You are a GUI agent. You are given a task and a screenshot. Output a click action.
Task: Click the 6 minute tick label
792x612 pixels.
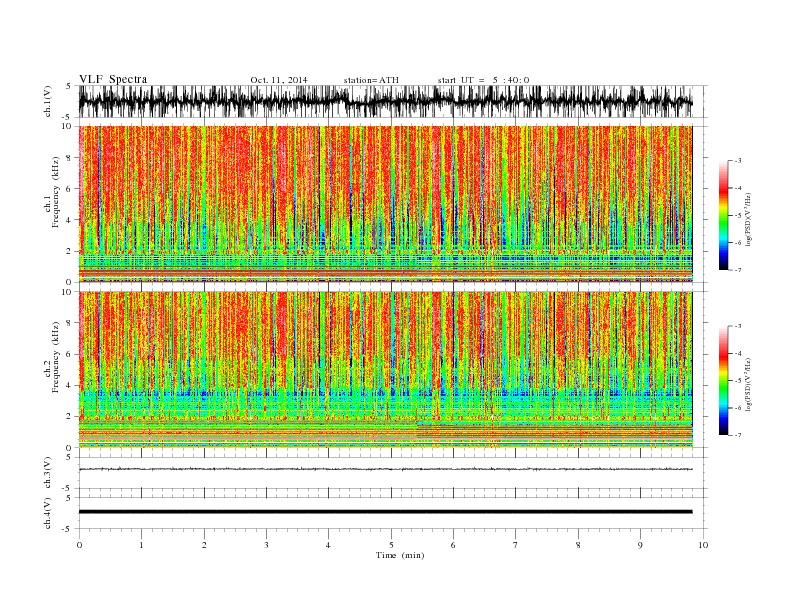tap(453, 545)
